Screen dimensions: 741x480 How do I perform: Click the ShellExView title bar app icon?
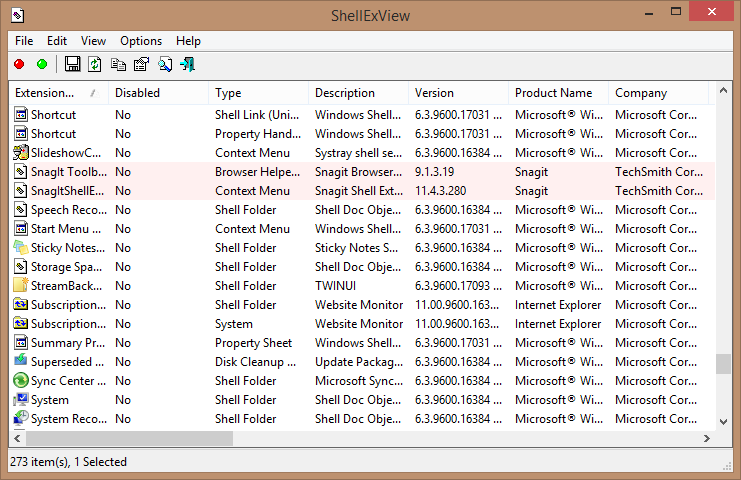pyautogui.click(x=17, y=16)
